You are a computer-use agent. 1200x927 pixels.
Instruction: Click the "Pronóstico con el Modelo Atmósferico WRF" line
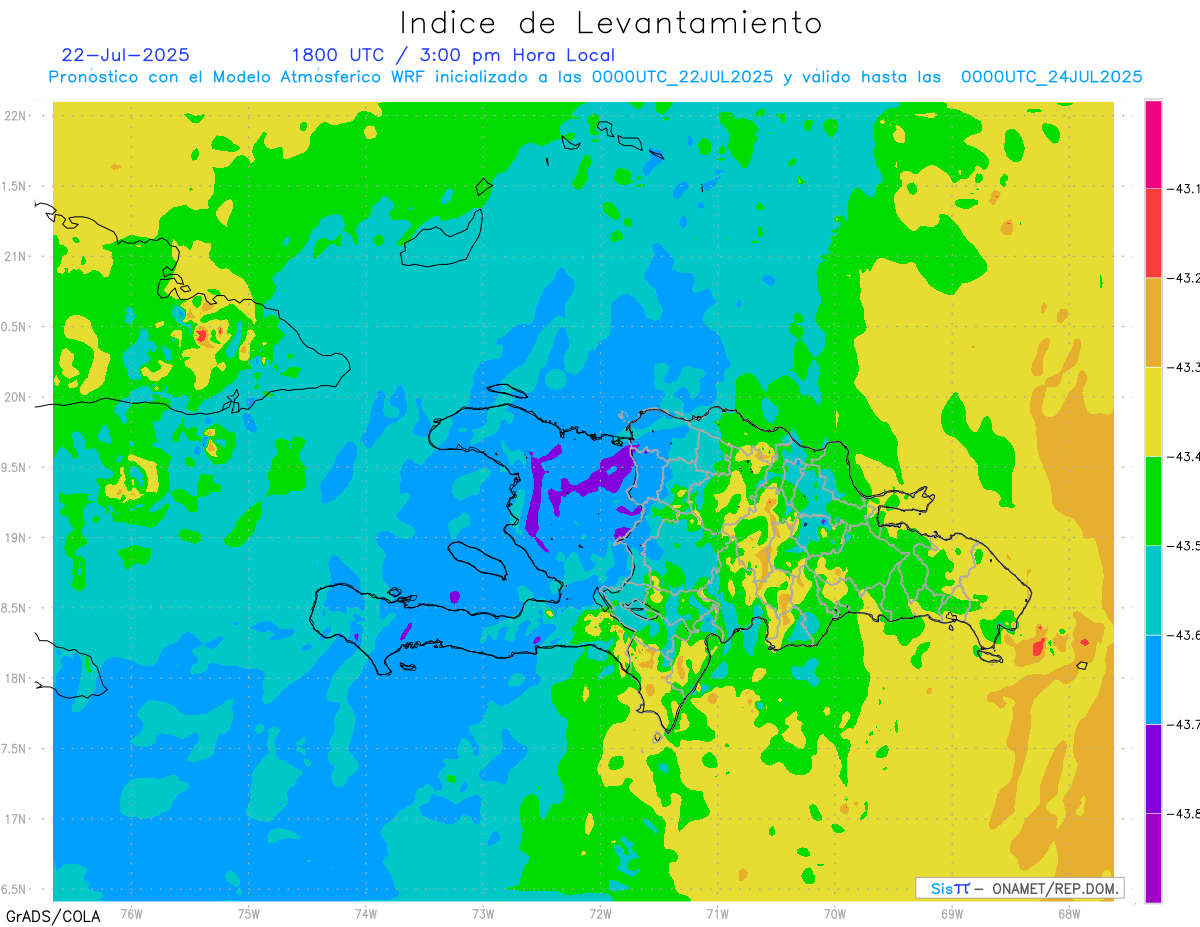[596, 77]
